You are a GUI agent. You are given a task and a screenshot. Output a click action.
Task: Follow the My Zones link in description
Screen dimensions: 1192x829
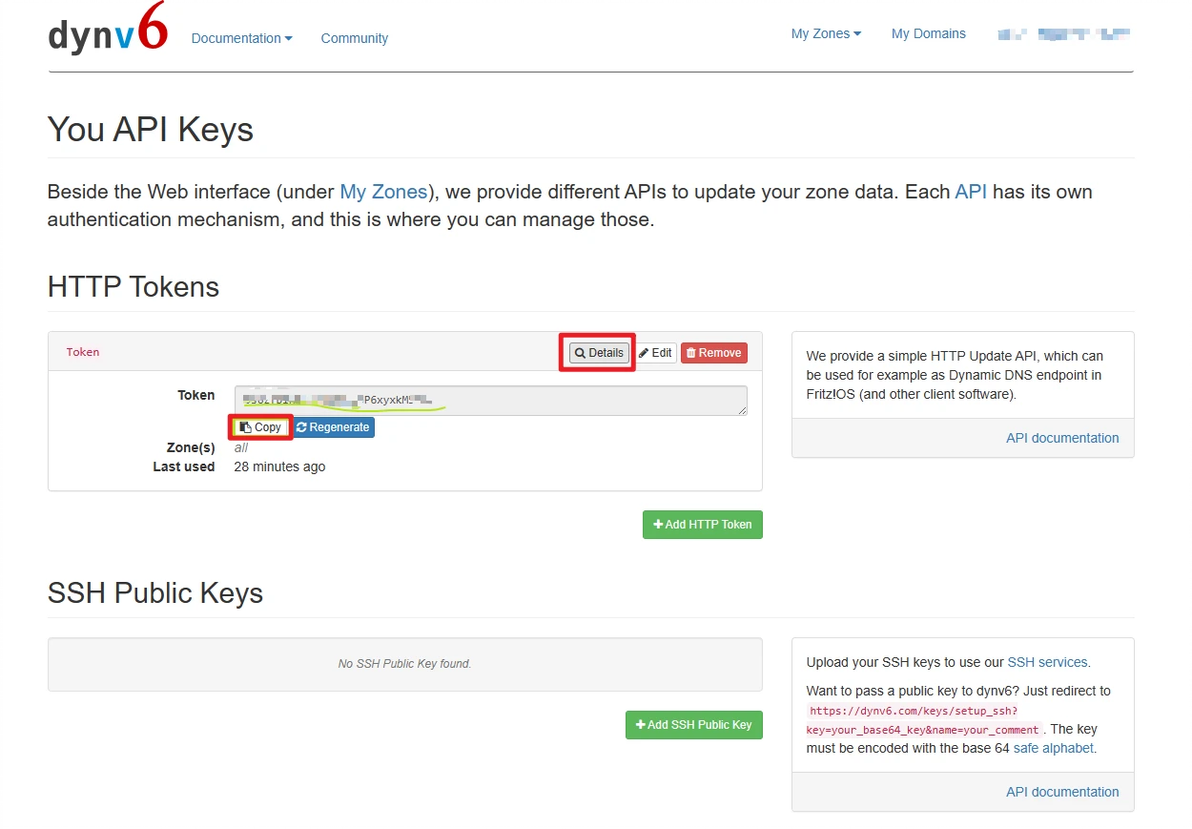(x=383, y=192)
